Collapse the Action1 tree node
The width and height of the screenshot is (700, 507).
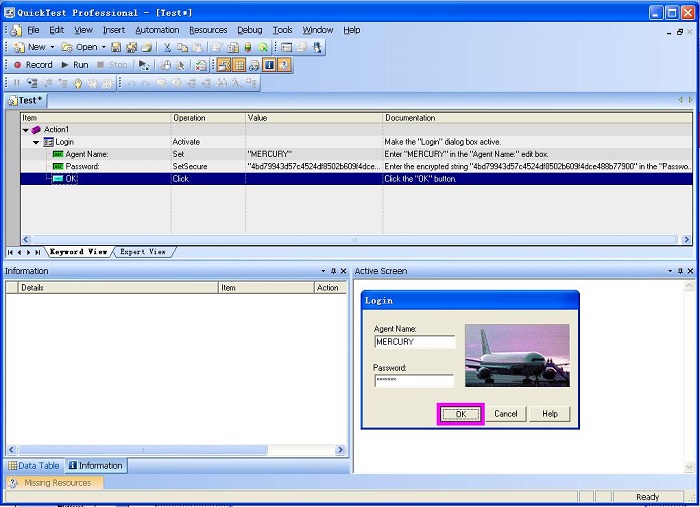tap(26, 130)
